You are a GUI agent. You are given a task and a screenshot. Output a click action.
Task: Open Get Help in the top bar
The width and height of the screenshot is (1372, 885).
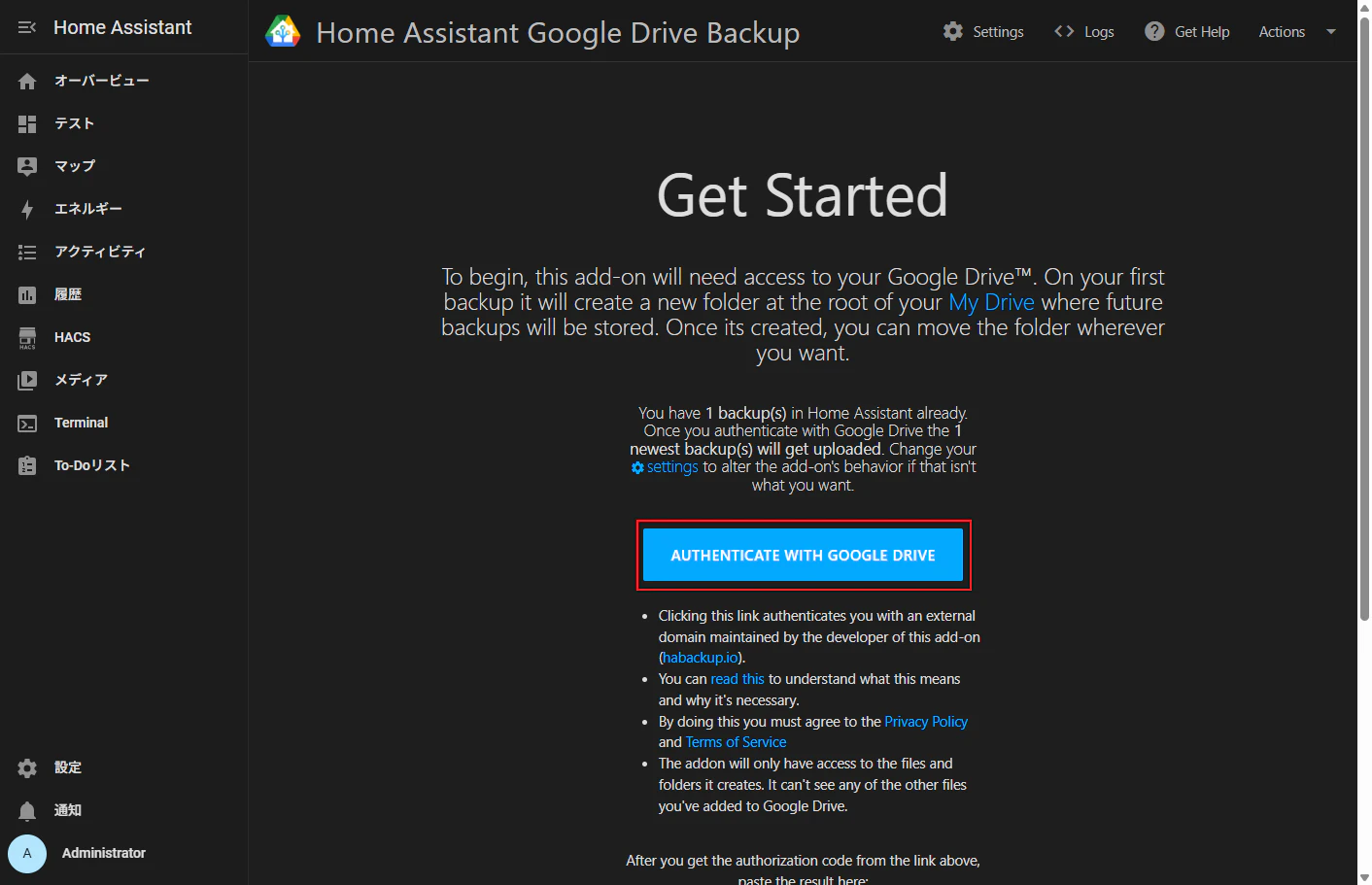click(1187, 31)
